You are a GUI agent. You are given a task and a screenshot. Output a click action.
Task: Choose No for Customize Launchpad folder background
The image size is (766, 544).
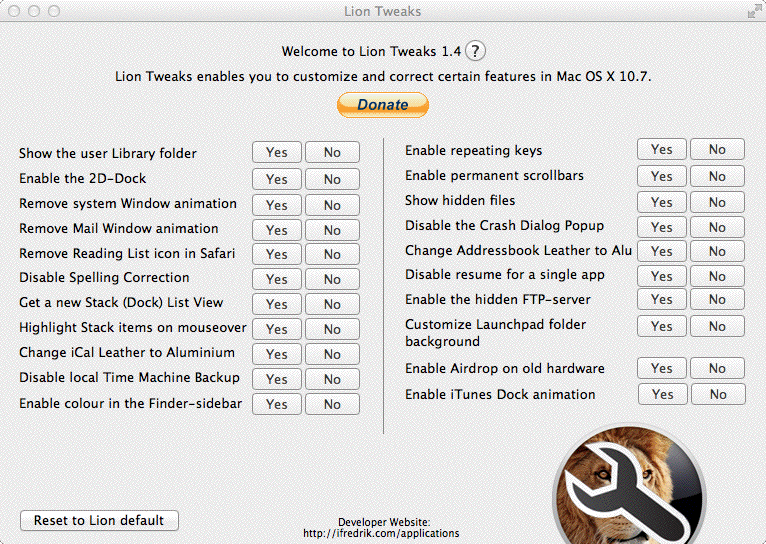click(x=717, y=326)
